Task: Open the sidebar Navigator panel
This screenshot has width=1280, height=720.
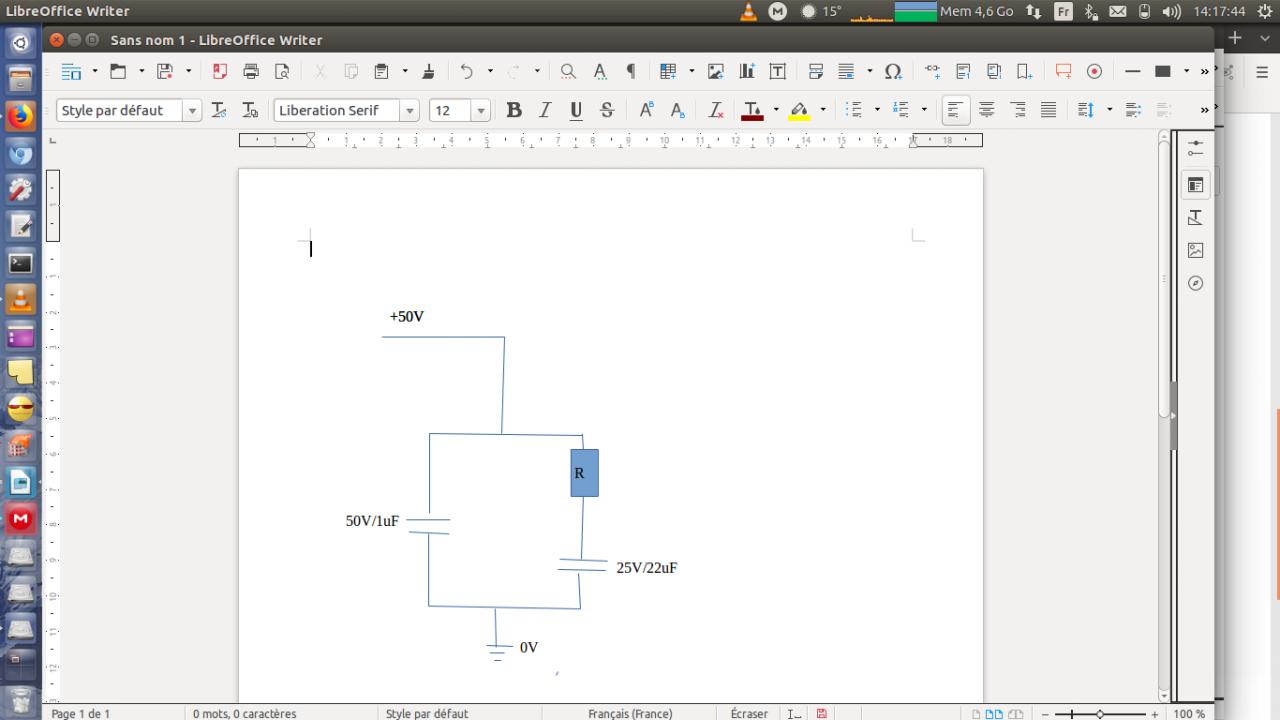Action: coord(1195,283)
